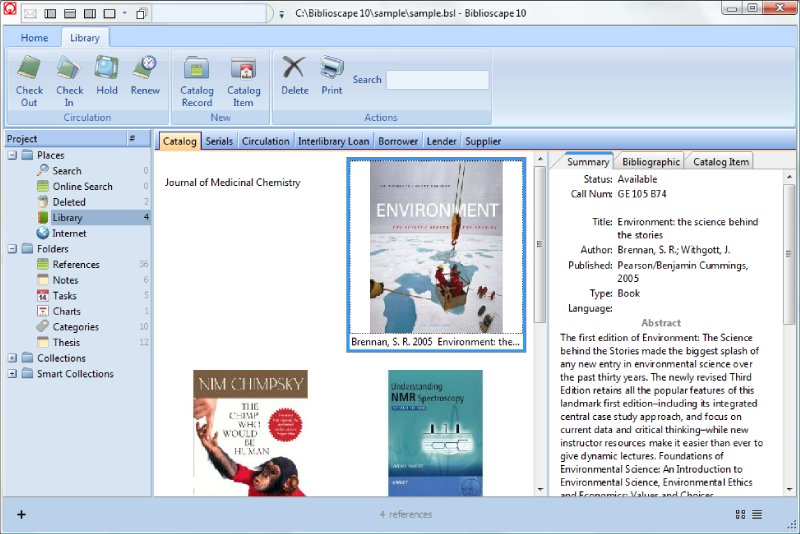Create a new Catalog Item
Image resolution: width=800 pixels, height=534 pixels.
[243, 81]
